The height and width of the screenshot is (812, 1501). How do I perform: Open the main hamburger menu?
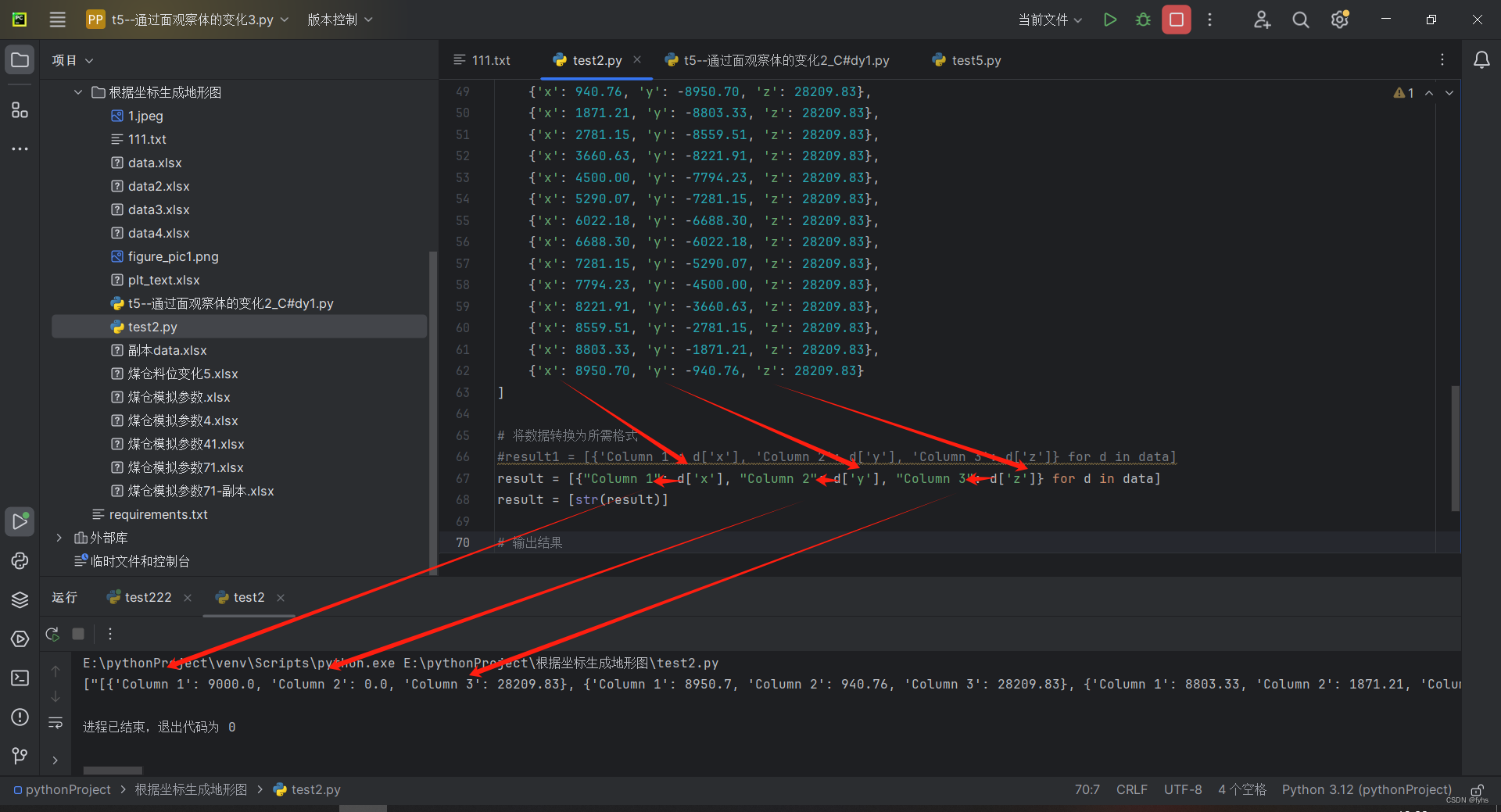pyautogui.click(x=58, y=20)
